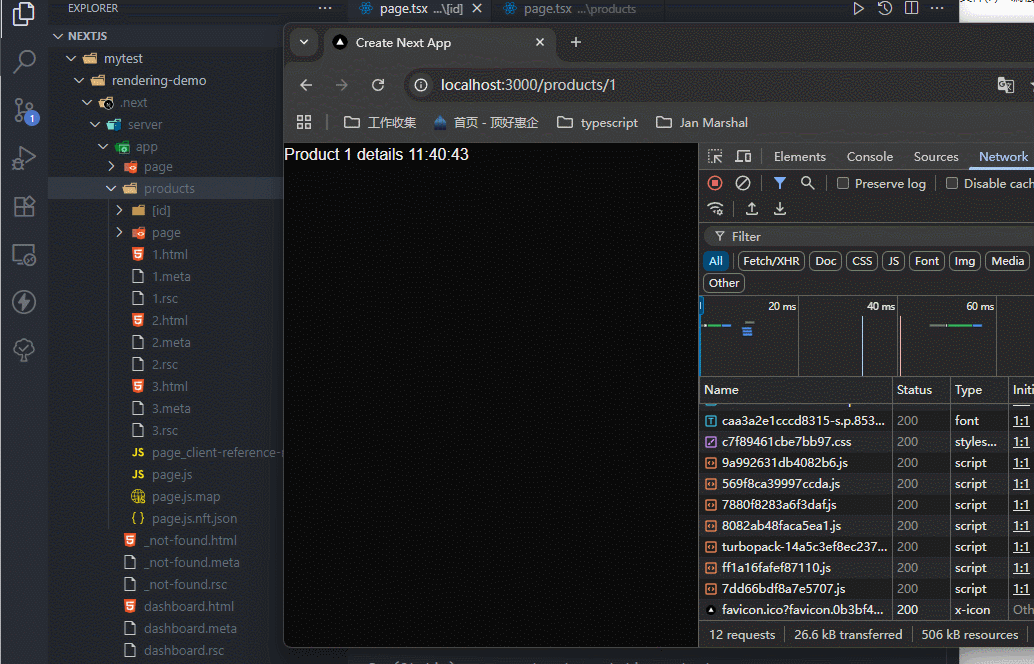Switch to the Elements tab in DevTools

(799, 157)
